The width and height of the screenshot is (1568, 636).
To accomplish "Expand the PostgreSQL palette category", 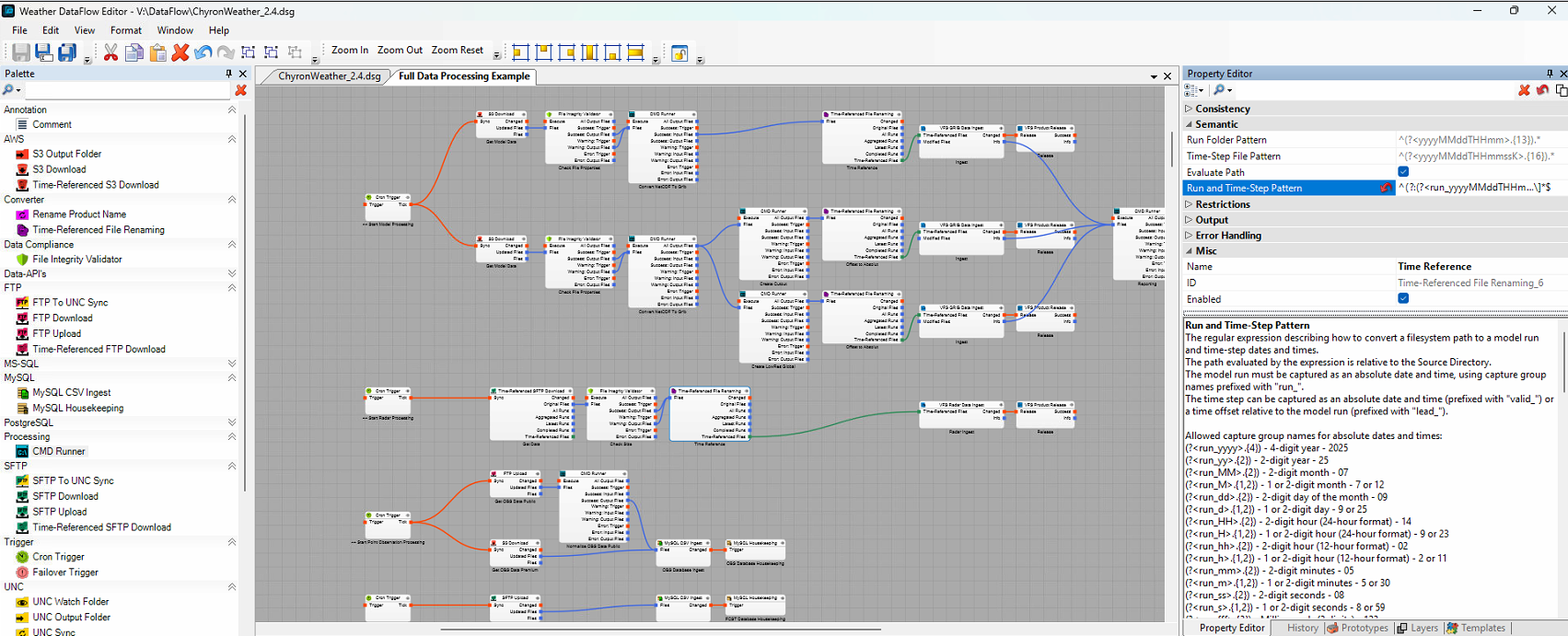I will pos(232,422).
